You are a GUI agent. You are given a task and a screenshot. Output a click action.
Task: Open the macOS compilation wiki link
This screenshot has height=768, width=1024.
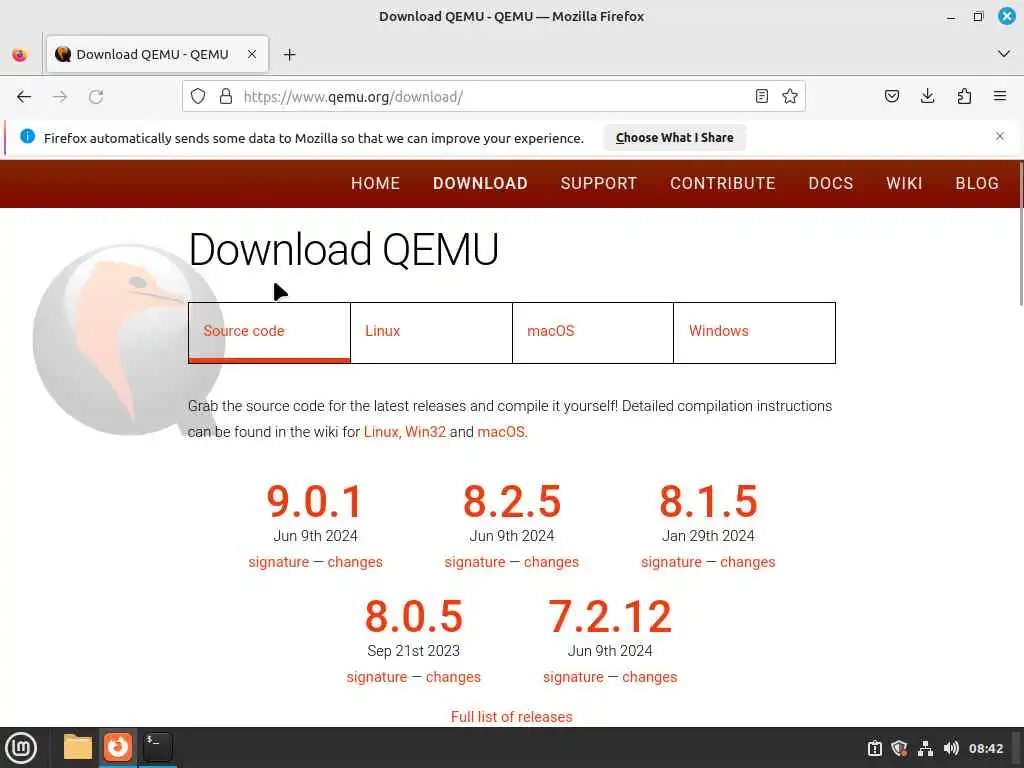pyautogui.click(x=501, y=432)
